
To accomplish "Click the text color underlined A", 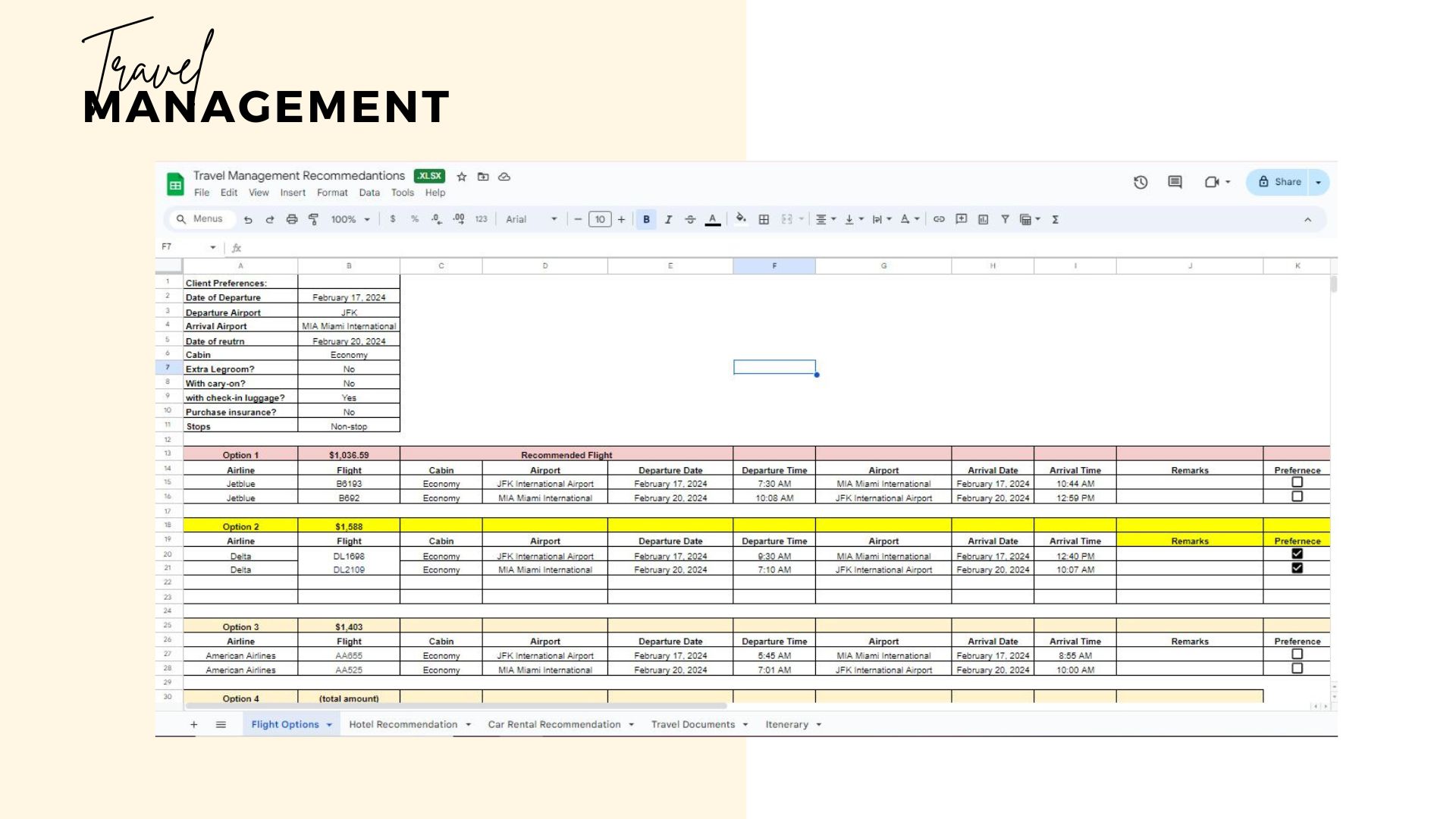I will point(712,219).
